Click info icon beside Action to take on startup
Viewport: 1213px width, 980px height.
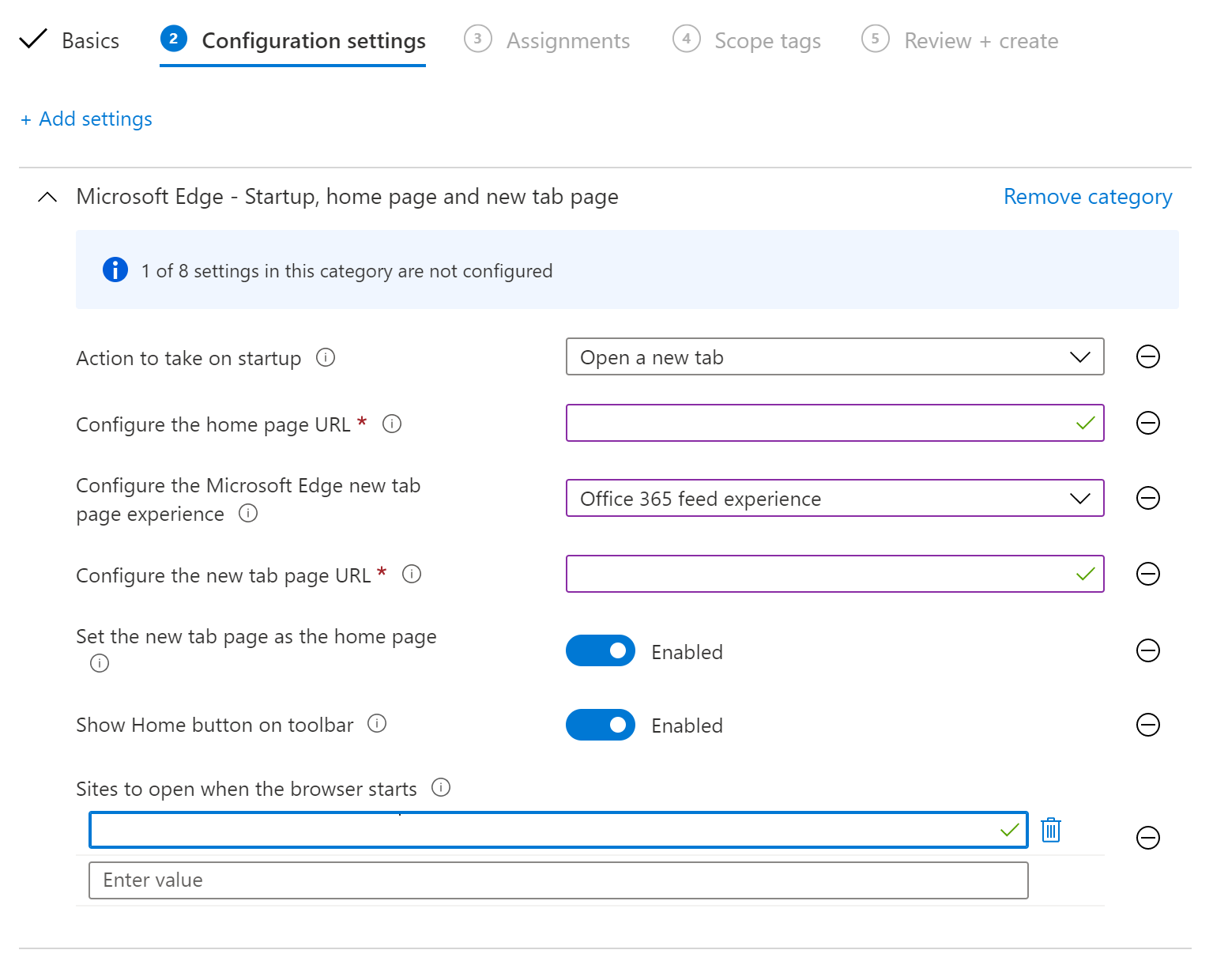(326, 357)
